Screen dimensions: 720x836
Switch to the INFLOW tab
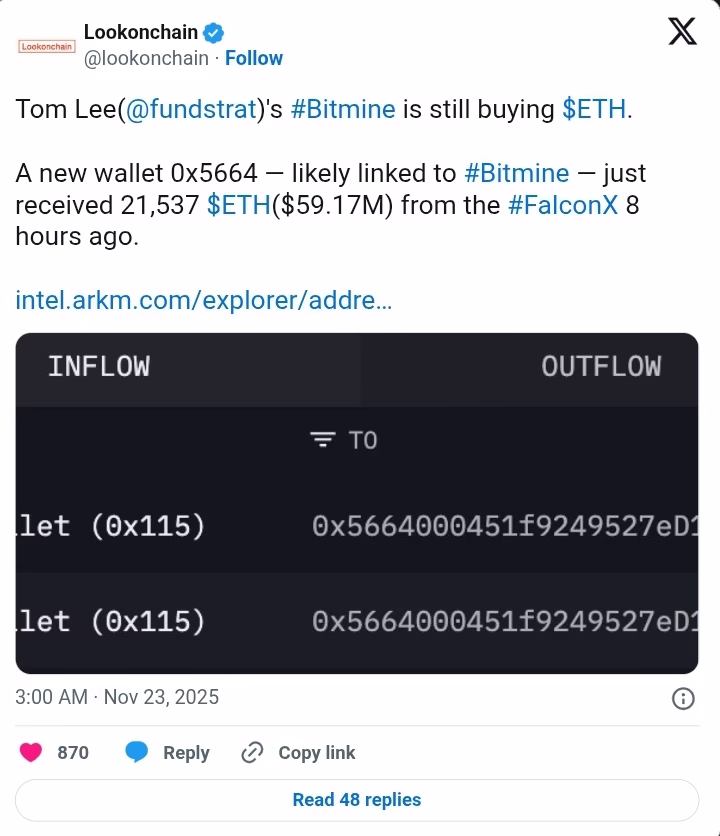coord(99,367)
